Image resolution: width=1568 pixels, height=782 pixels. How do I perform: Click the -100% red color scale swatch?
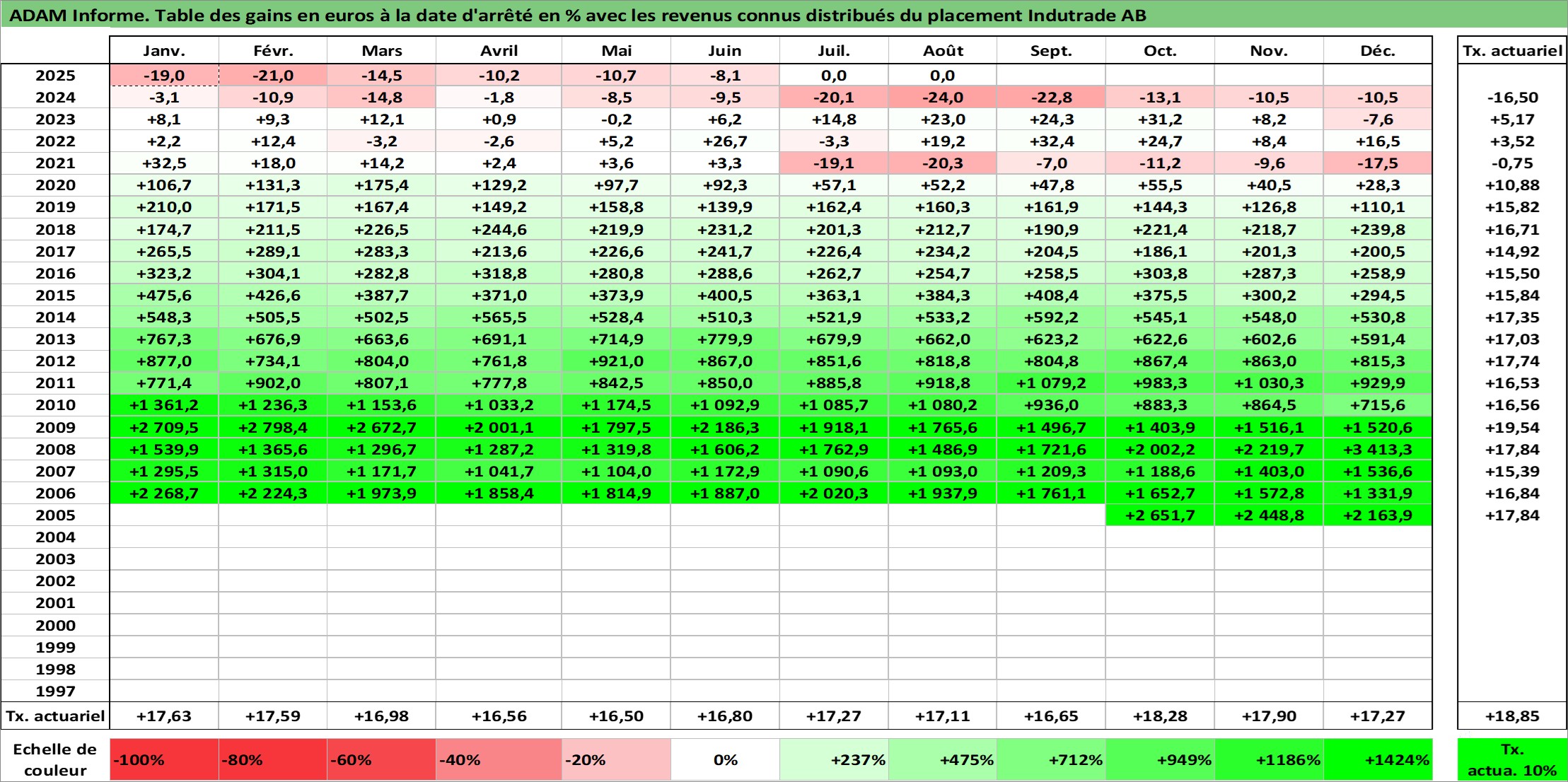pos(164,760)
